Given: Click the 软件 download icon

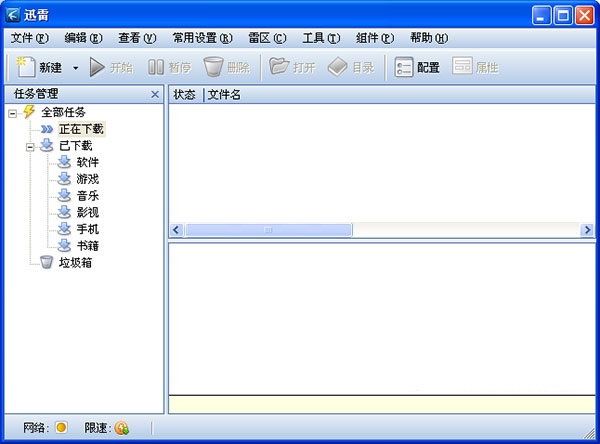Looking at the screenshot, I should (x=64, y=162).
